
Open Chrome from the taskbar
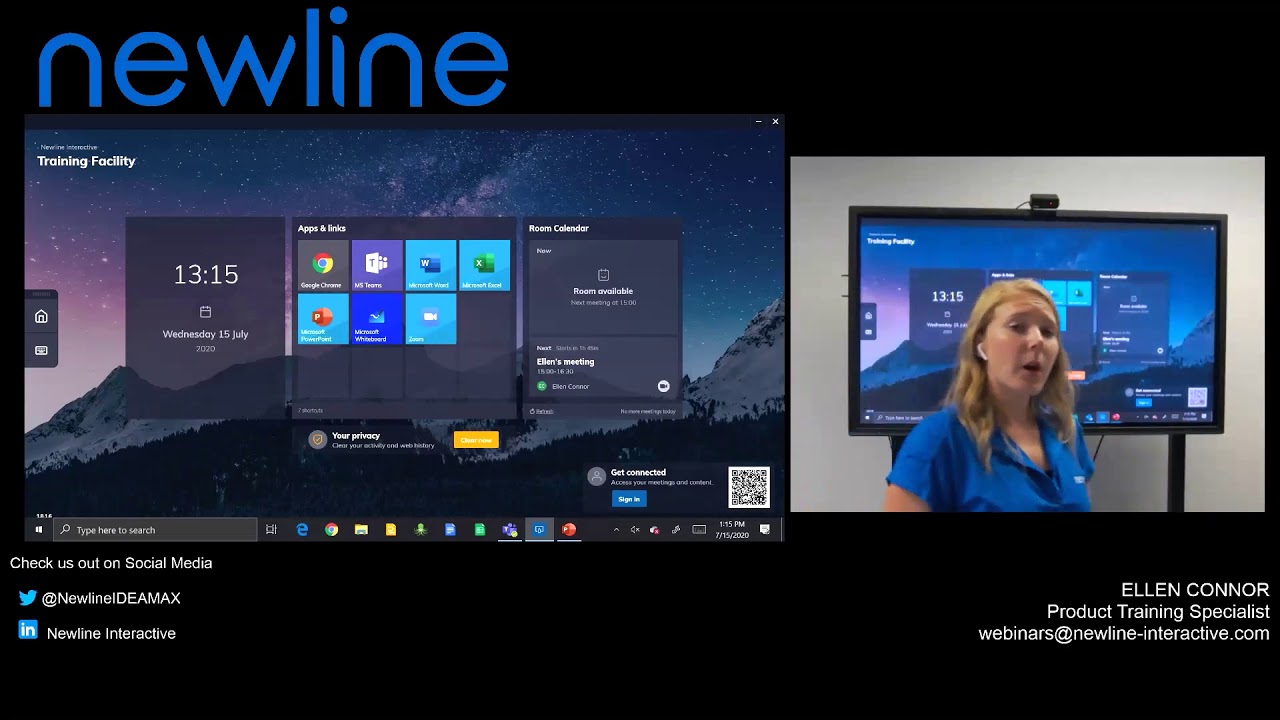point(331,530)
